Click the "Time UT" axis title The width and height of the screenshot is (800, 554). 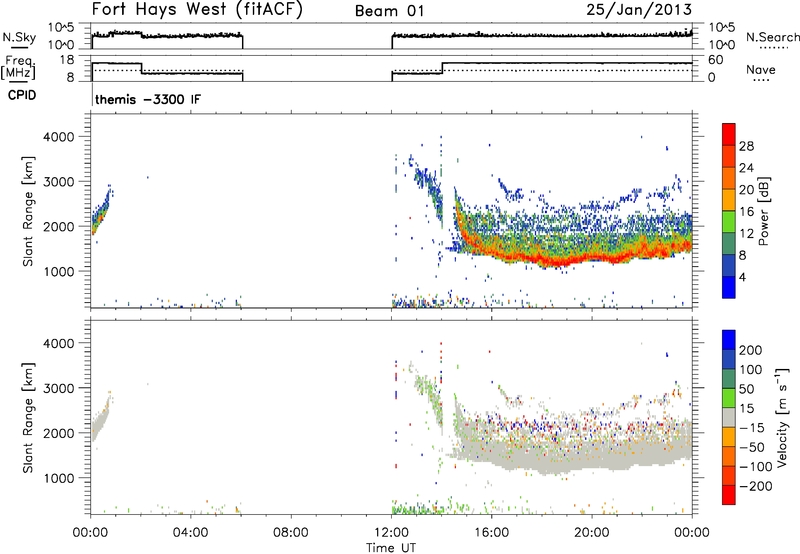pos(391,548)
